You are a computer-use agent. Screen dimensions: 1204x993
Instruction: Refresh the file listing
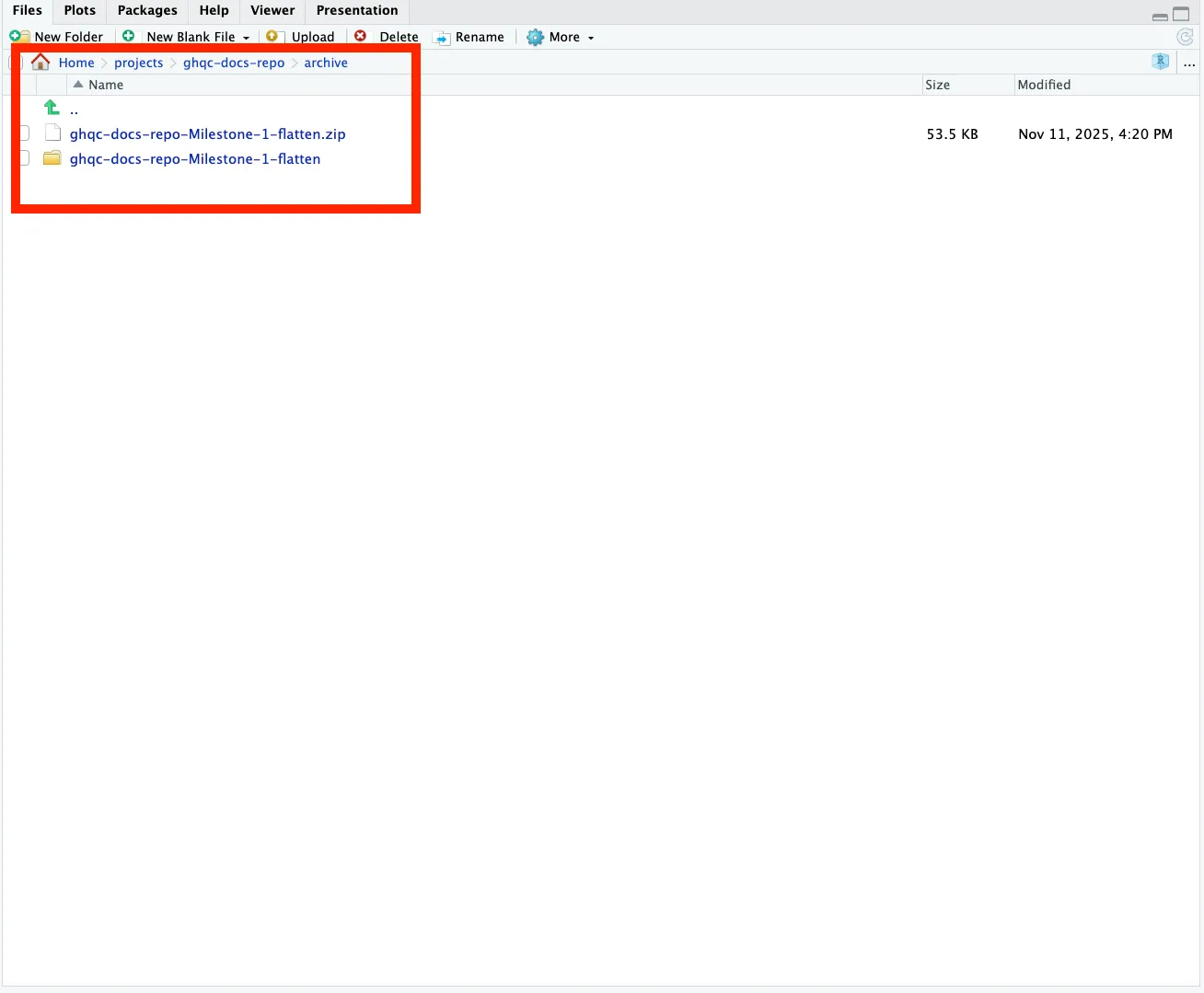coord(1185,37)
